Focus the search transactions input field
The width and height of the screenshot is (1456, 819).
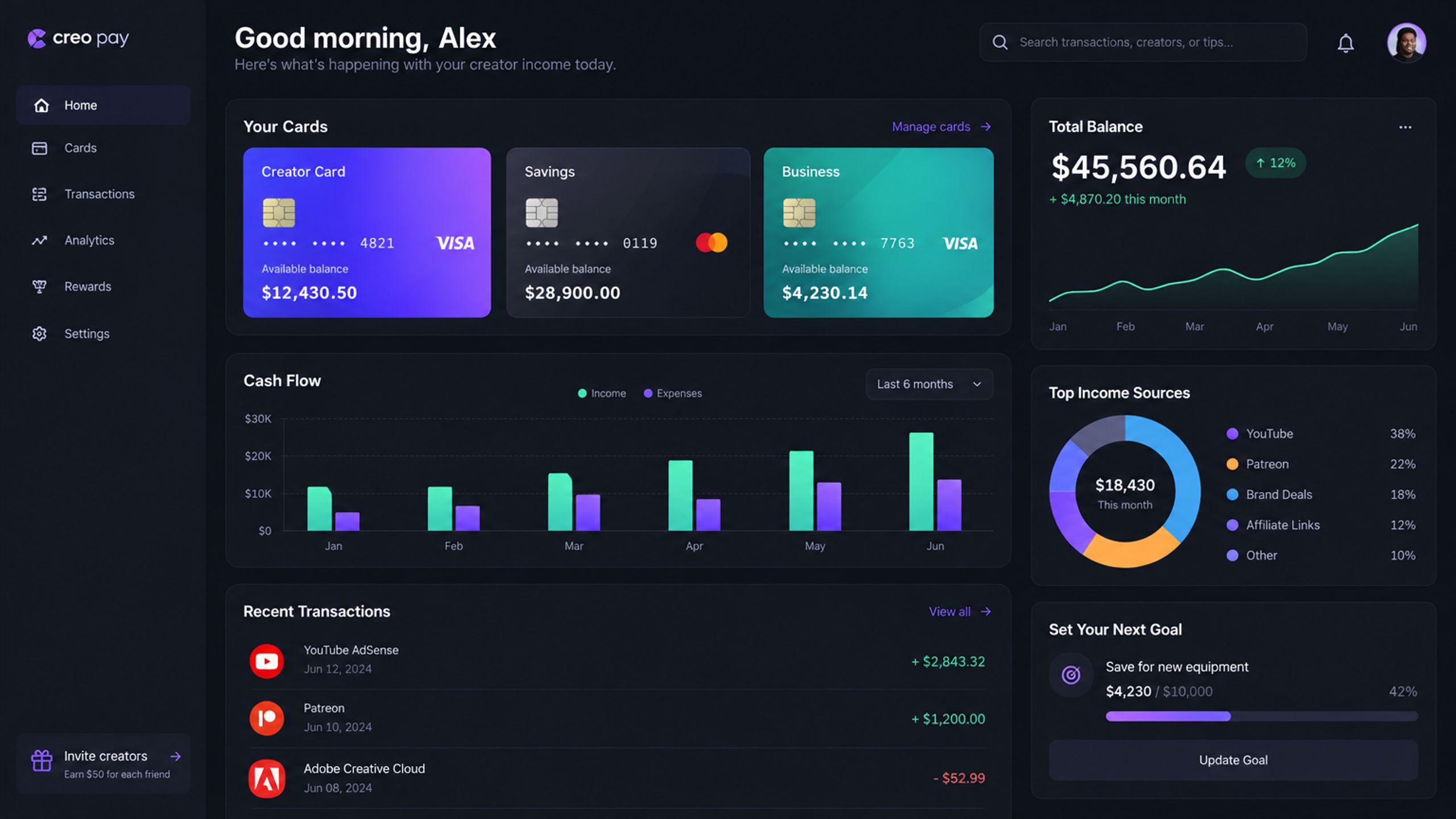click(1143, 42)
